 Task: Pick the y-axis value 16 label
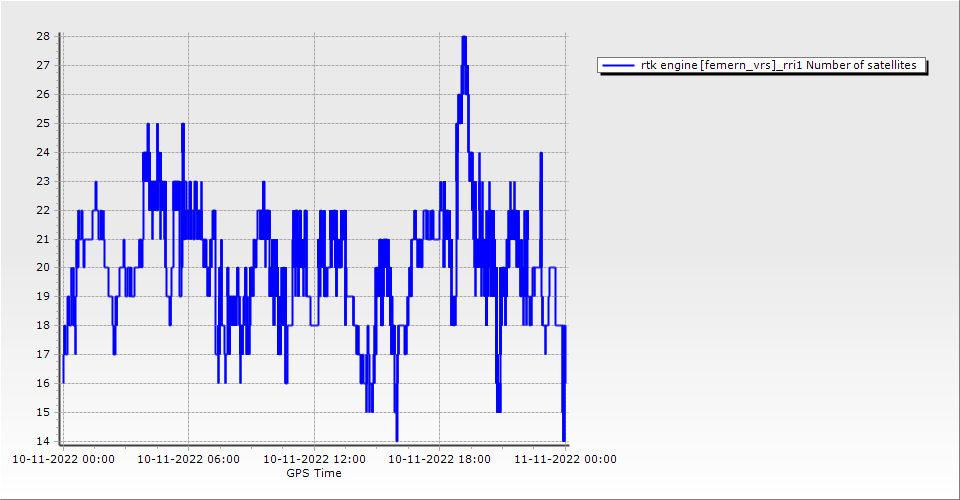[x=43, y=383]
